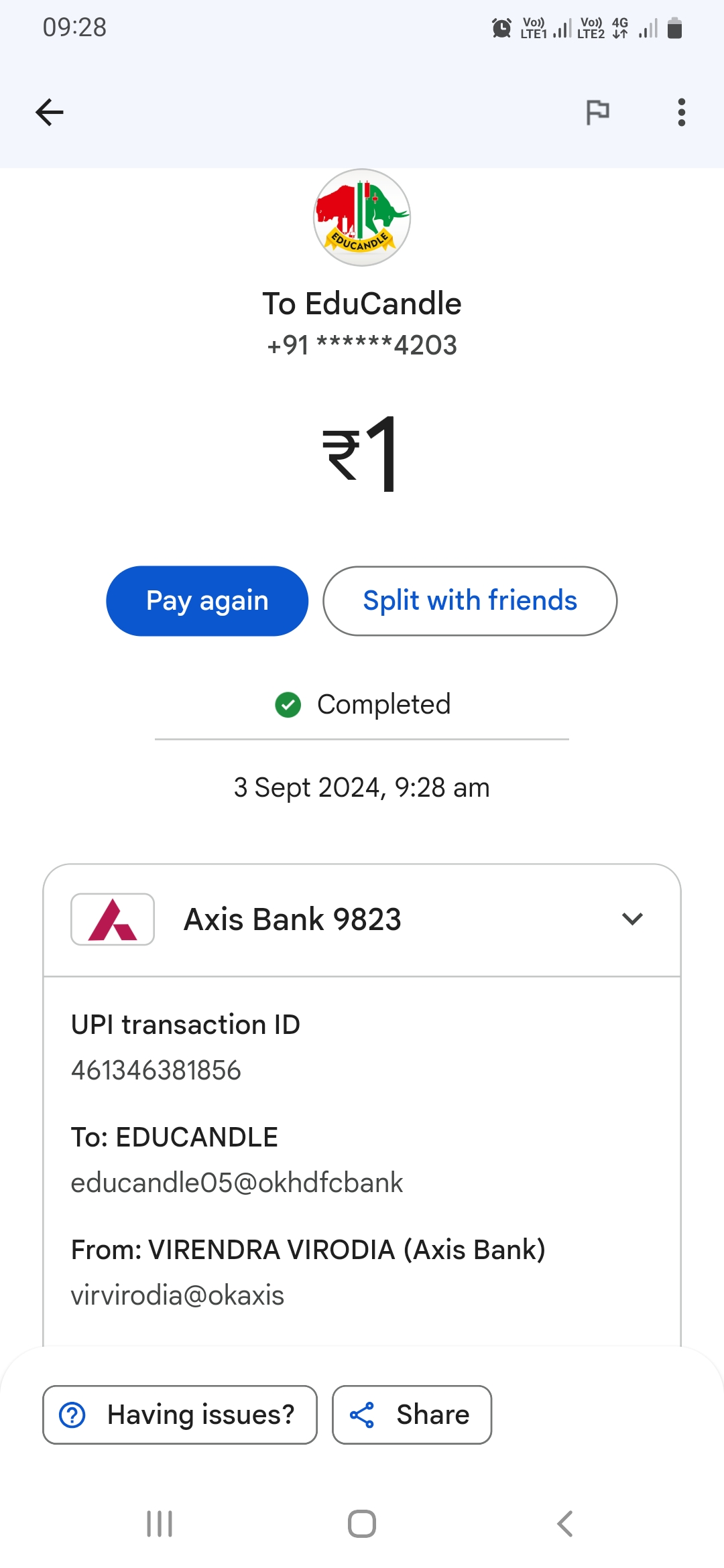Tap the Axis Bank logo icon
Screen dimensions: 724x1568
[113, 919]
